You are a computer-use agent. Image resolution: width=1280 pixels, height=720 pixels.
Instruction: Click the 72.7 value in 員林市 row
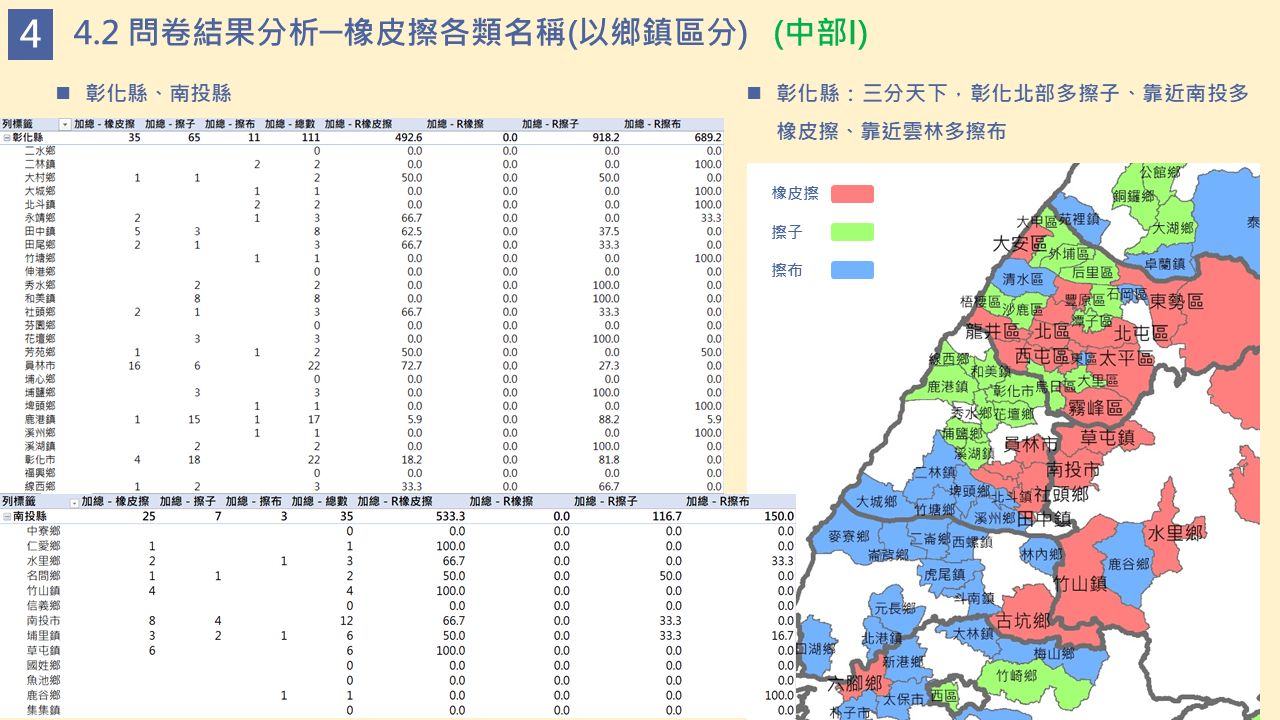pyautogui.click(x=412, y=366)
